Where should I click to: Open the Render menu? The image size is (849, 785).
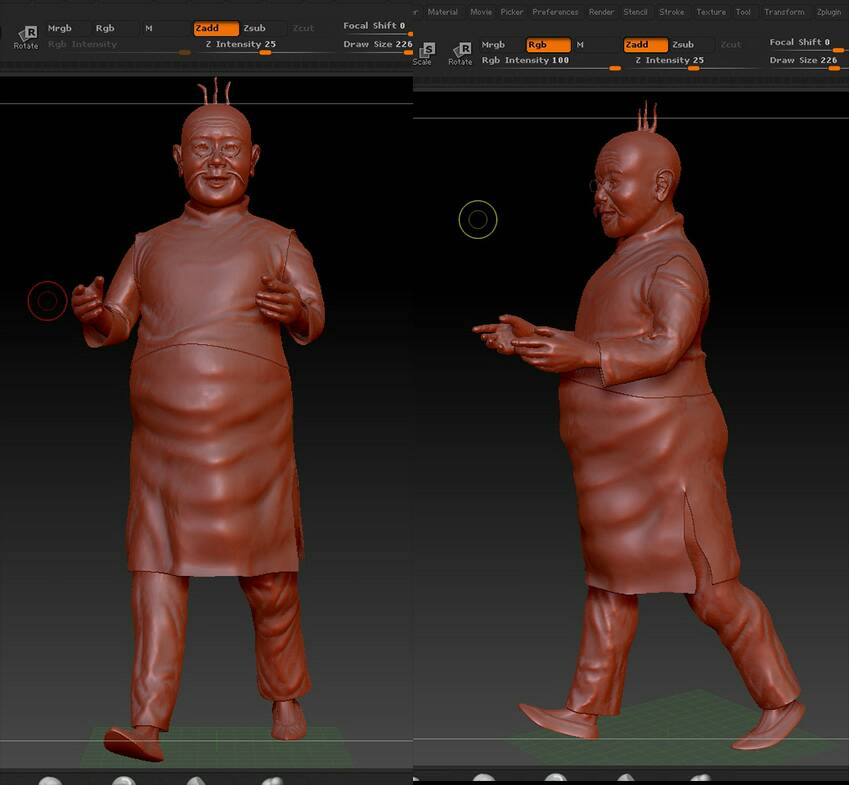click(x=601, y=12)
